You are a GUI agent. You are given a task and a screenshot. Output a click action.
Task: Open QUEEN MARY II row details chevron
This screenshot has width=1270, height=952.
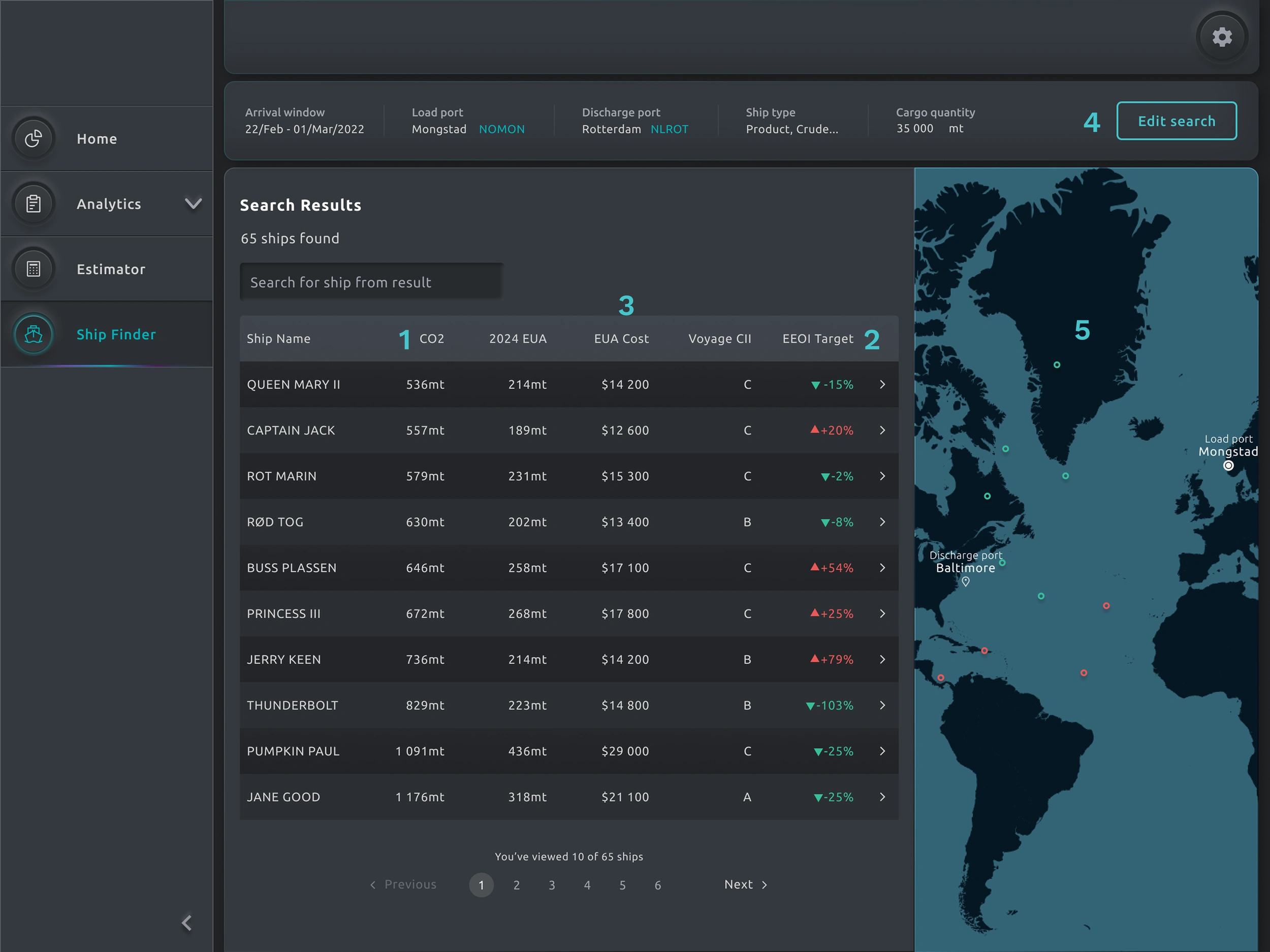click(882, 384)
